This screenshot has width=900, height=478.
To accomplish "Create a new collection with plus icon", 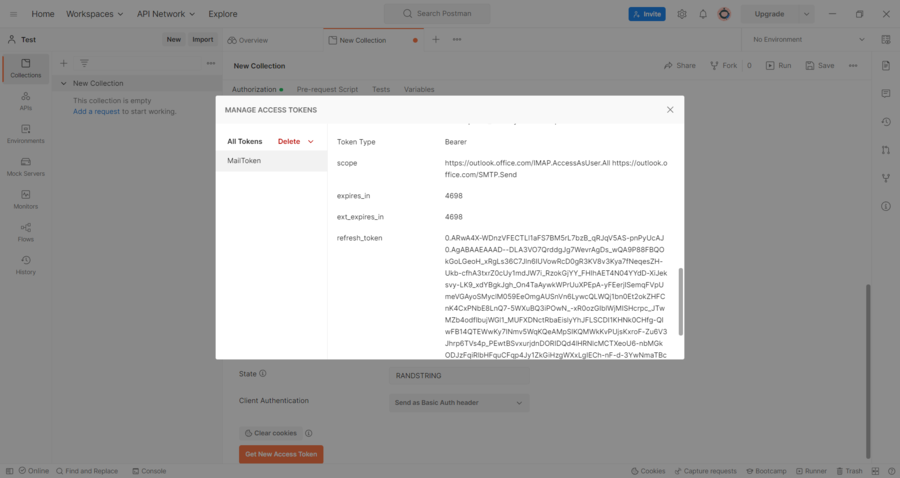I will [x=64, y=63].
